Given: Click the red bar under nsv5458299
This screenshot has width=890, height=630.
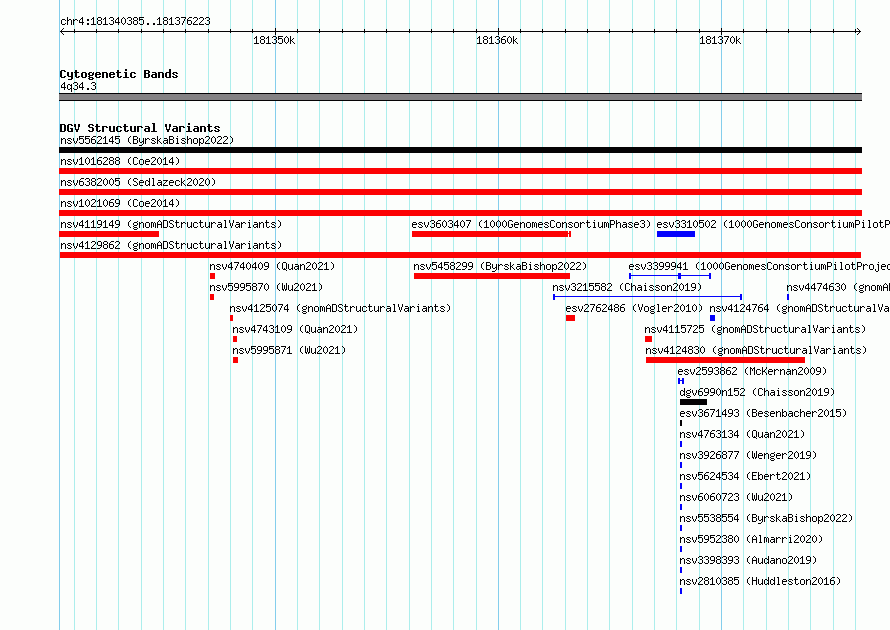Looking at the screenshot, I should pyautogui.click(x=492, y=276).
